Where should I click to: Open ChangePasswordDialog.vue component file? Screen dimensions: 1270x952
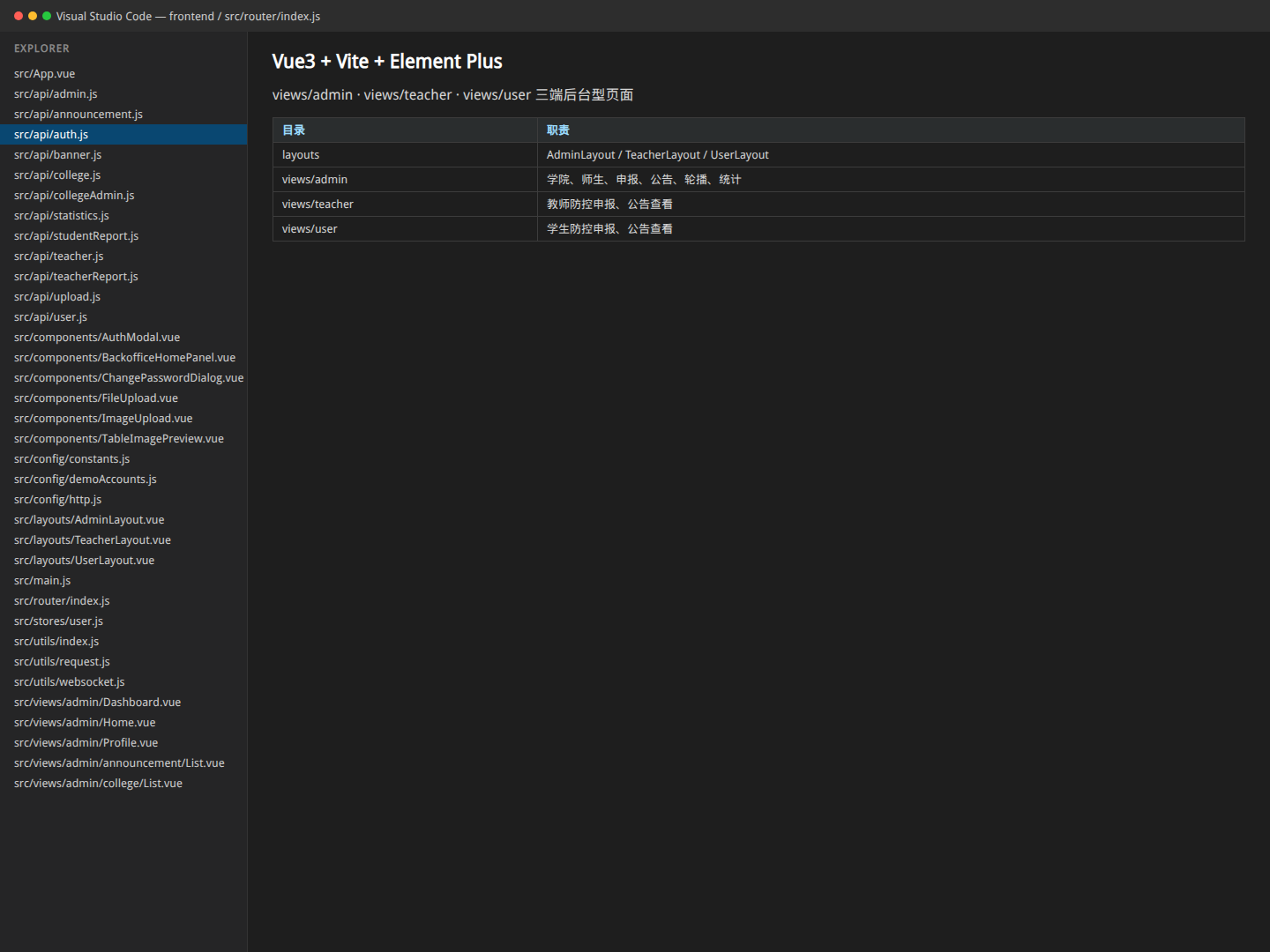(x=123, y=378)
